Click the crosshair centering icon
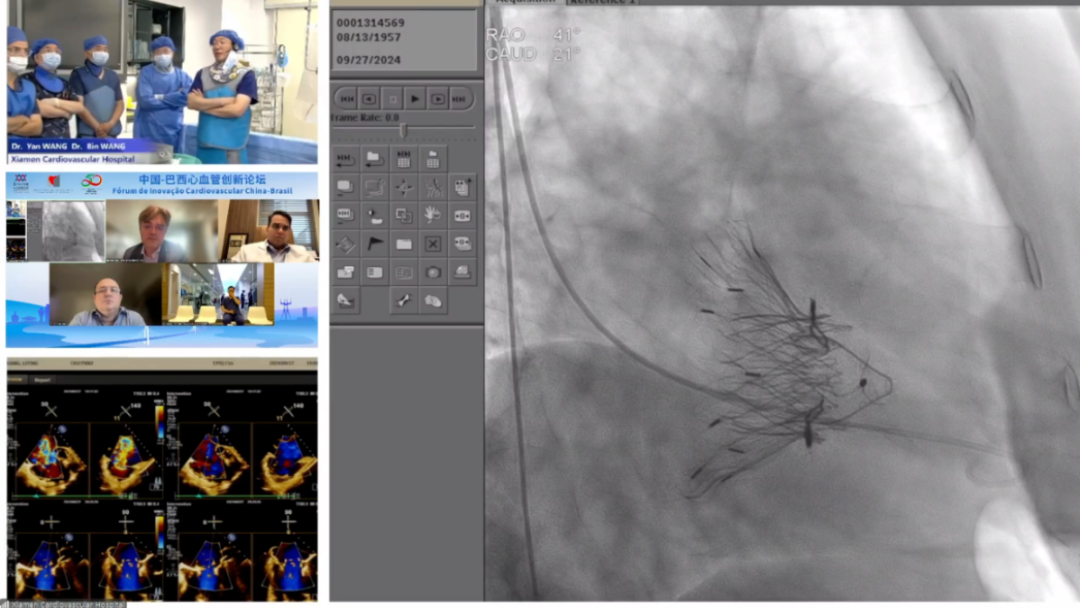Image resolution: width=1080 pixels, height=608 pixels. 404,187
